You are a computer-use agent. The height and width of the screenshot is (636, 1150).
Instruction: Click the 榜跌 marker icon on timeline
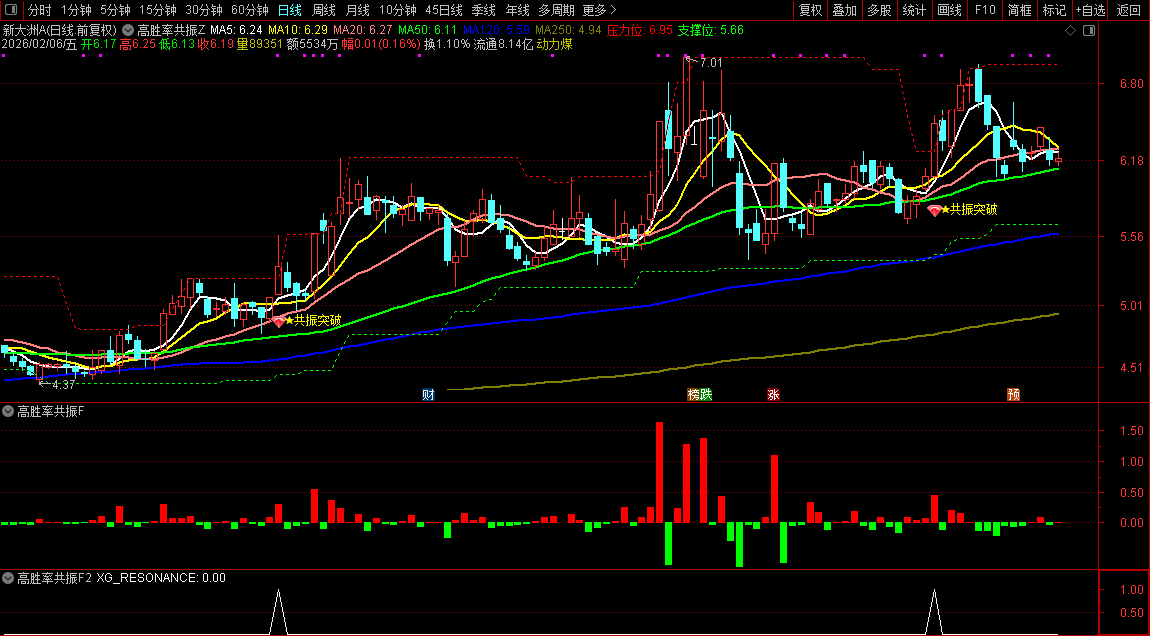click(700, 395)
